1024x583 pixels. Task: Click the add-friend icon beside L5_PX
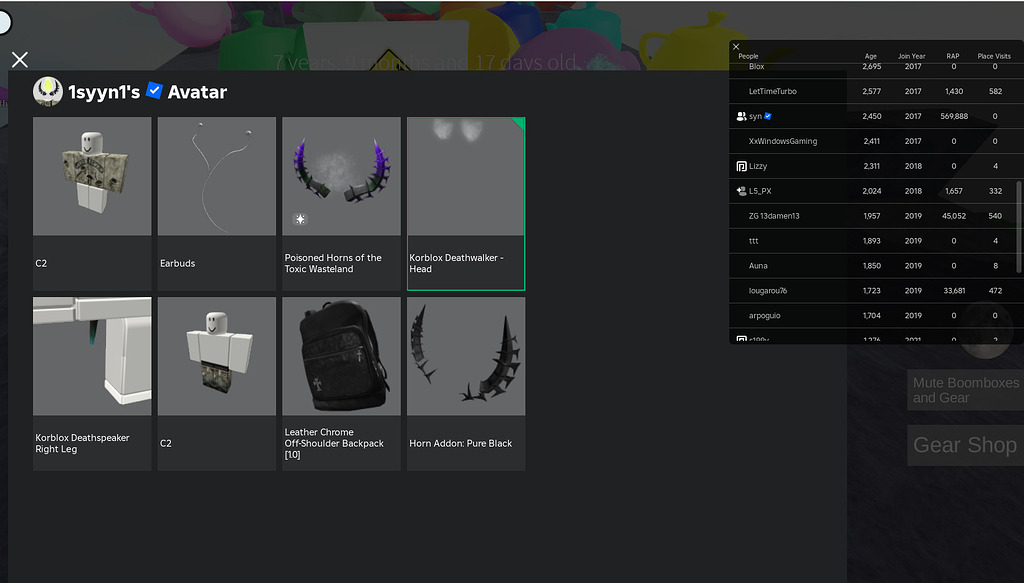[x=742, y=190]
